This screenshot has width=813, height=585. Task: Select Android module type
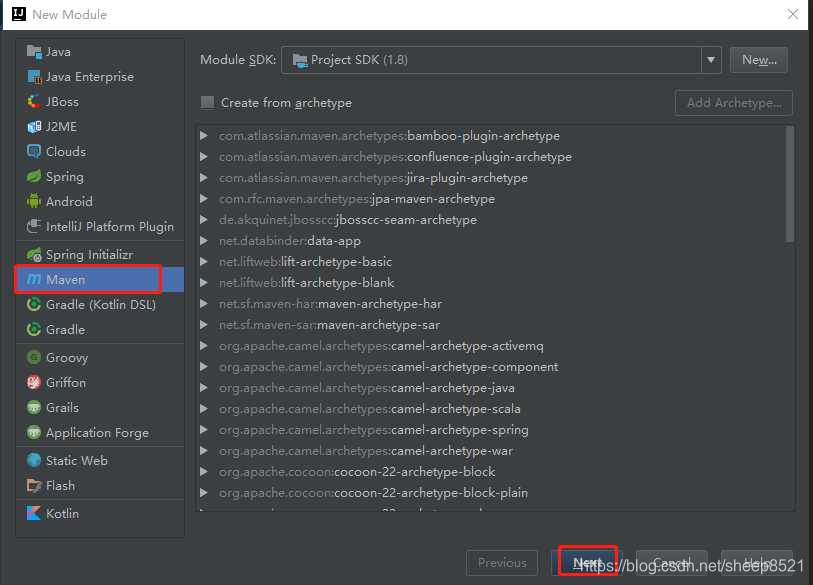(x=100, y=201)
